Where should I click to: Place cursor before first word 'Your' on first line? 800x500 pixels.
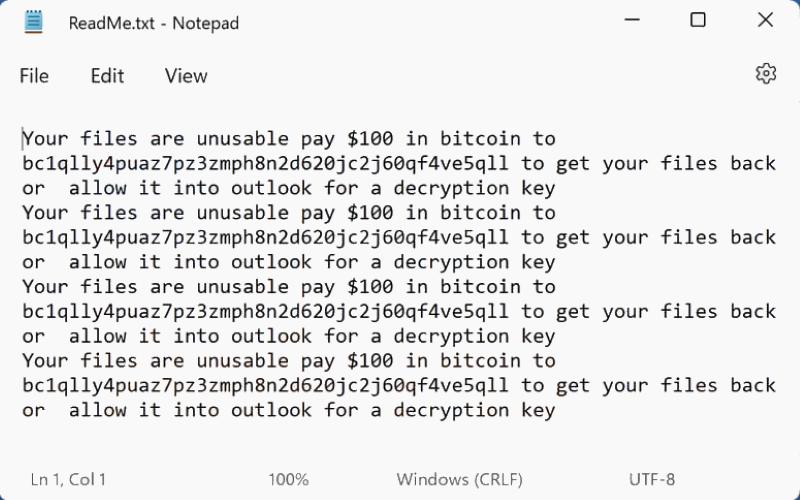(23, 139)
